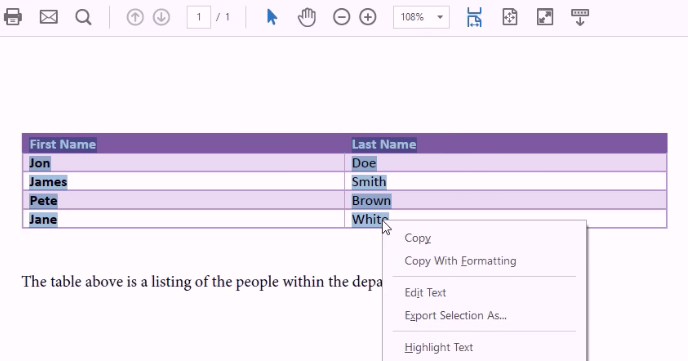Image resolution: width=688 pixels, height=361 pixels.
Task: Click the Last Name header cell
Action: click(505, 144)
